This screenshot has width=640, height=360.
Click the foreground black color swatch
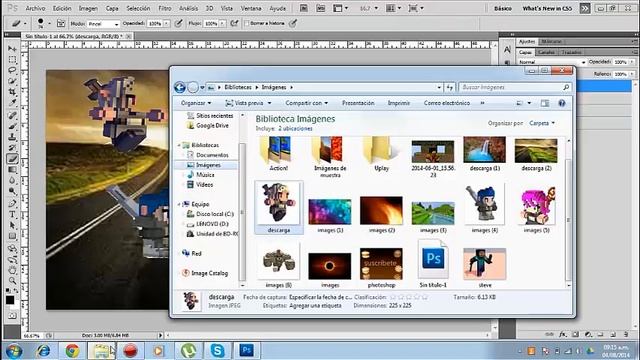[x=10, y=300]
